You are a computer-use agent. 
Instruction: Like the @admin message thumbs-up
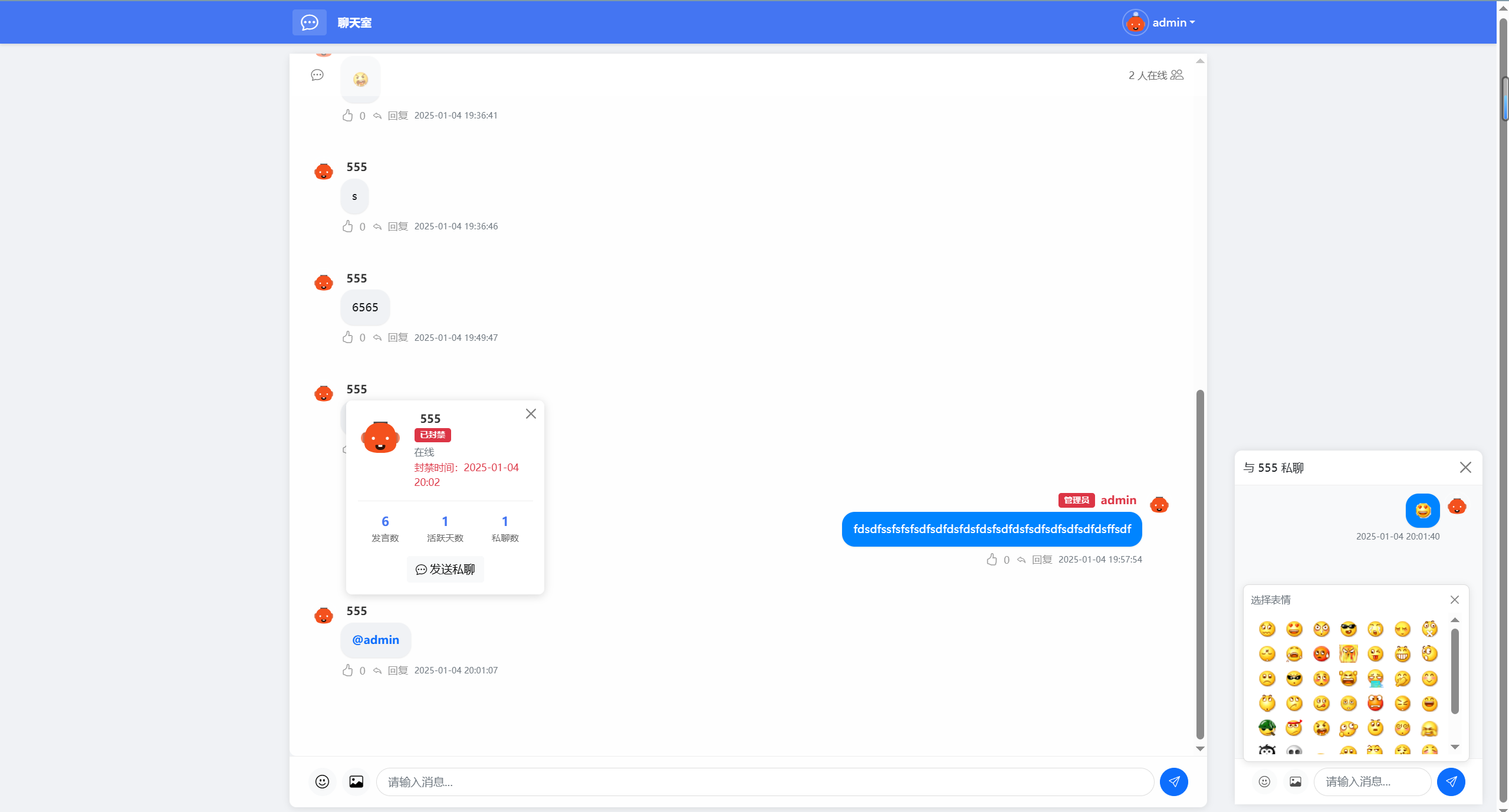pos(348,670)
